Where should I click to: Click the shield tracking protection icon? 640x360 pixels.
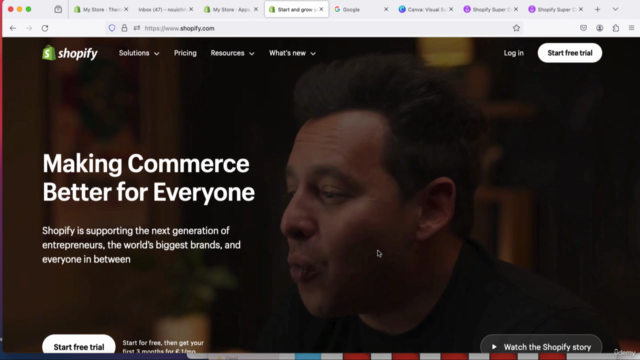(x=112, y=28)
